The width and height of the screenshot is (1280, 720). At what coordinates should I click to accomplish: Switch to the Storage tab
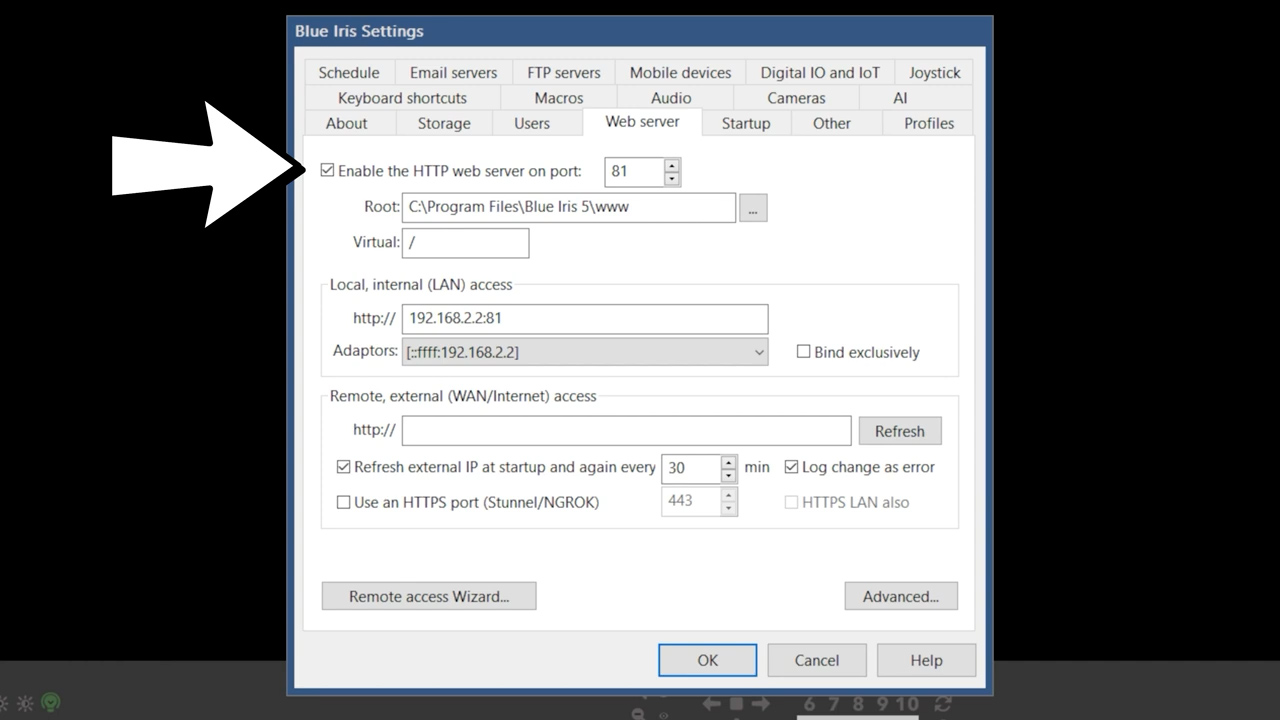pyautogui.click(x=444, y=123)
